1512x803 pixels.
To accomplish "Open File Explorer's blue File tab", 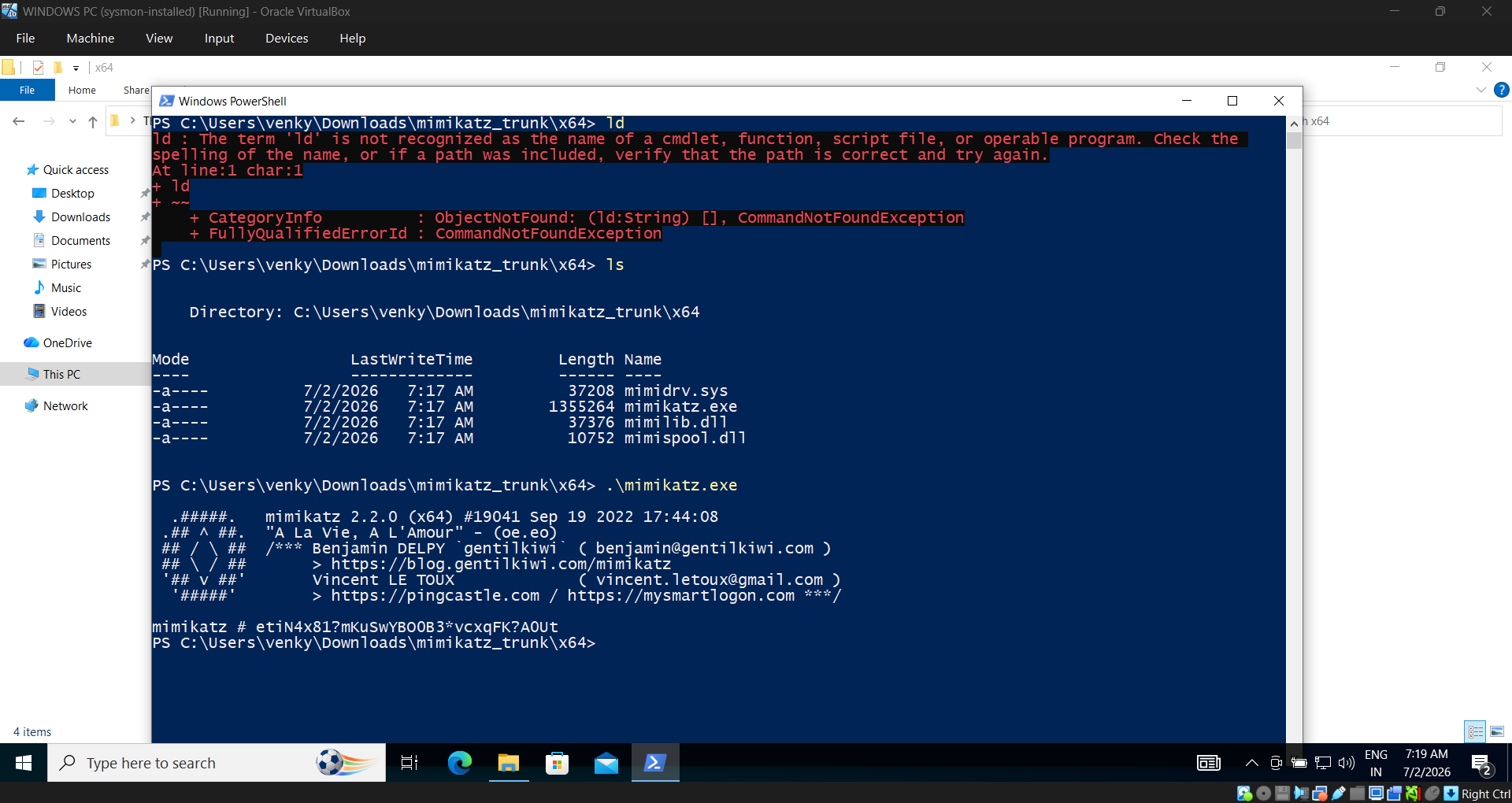I will tap(27, 90).
